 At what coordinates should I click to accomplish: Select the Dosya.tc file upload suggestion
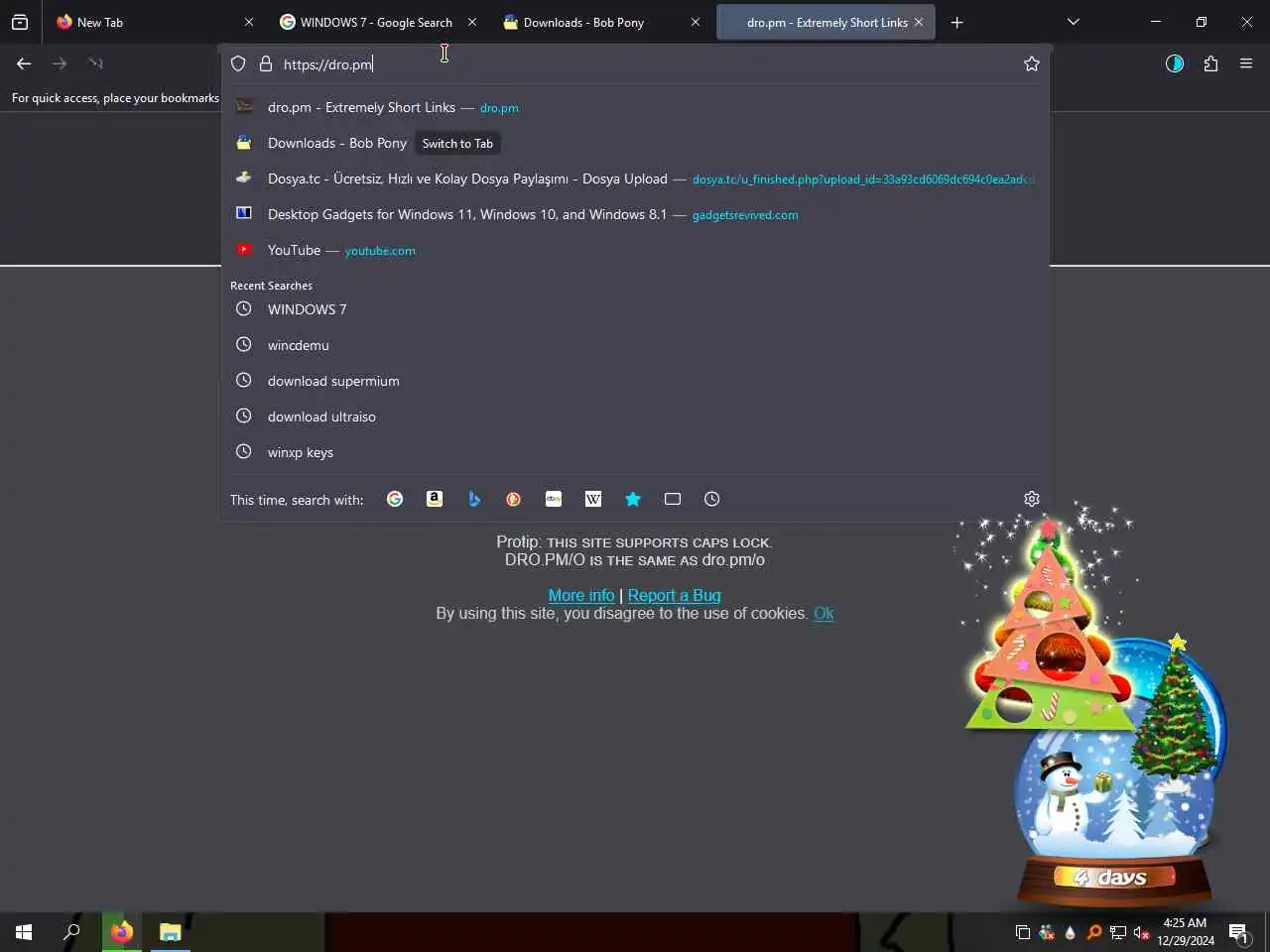coord(635,178)
